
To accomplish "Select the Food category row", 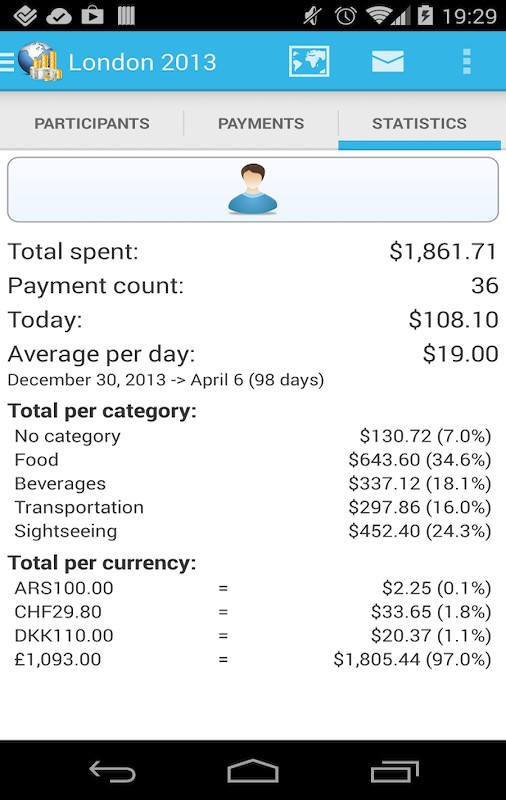I will click(252, 460).
